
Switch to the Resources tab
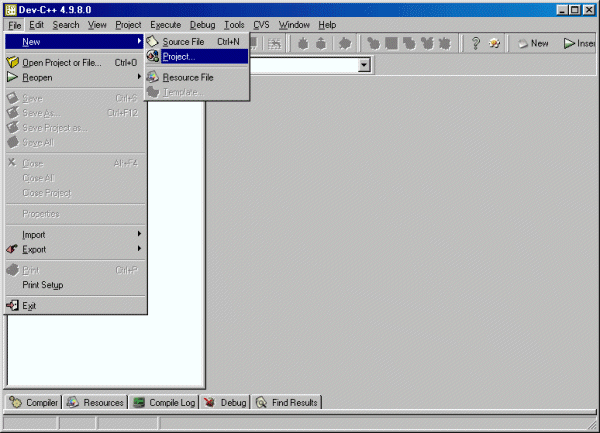96,402
